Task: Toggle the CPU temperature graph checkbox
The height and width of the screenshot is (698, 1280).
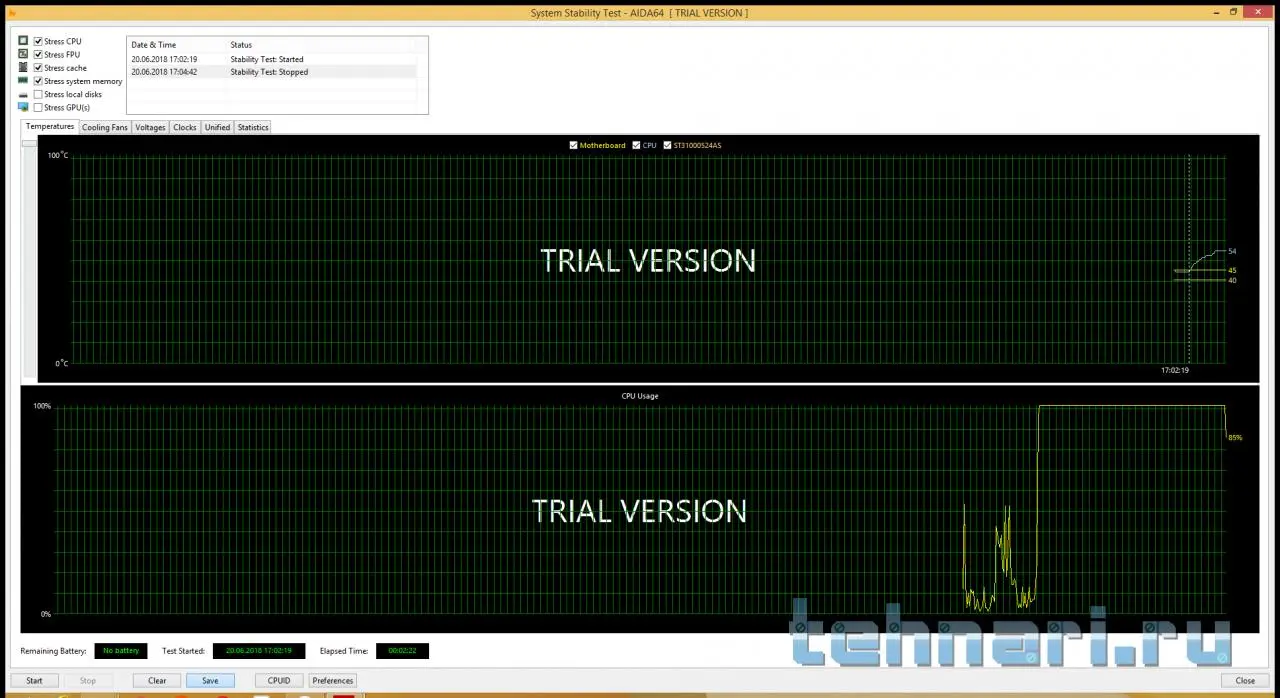Action: click(636, 145)
